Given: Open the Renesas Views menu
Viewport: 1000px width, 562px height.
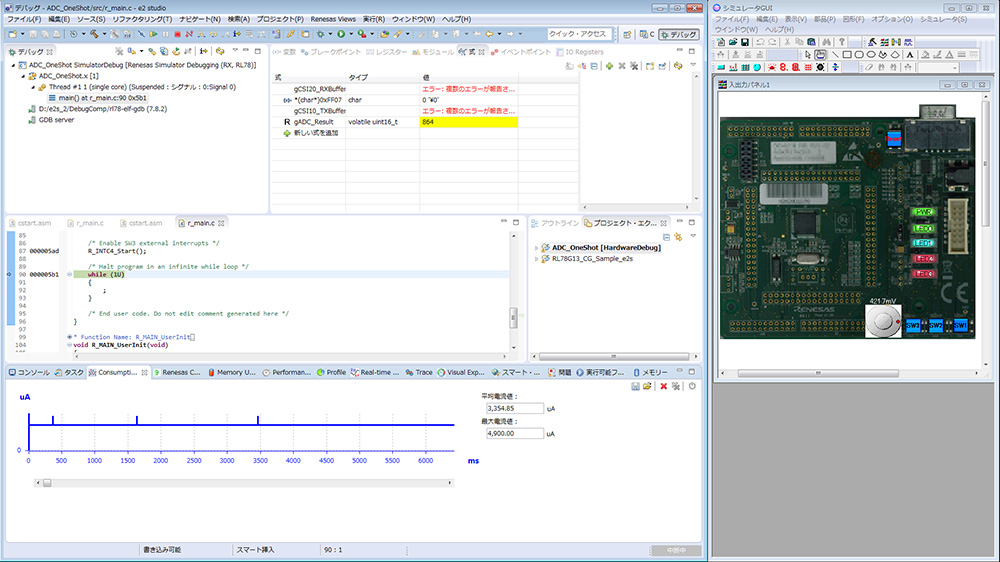Looking at the screenshot, I should [x=333, y=19].
